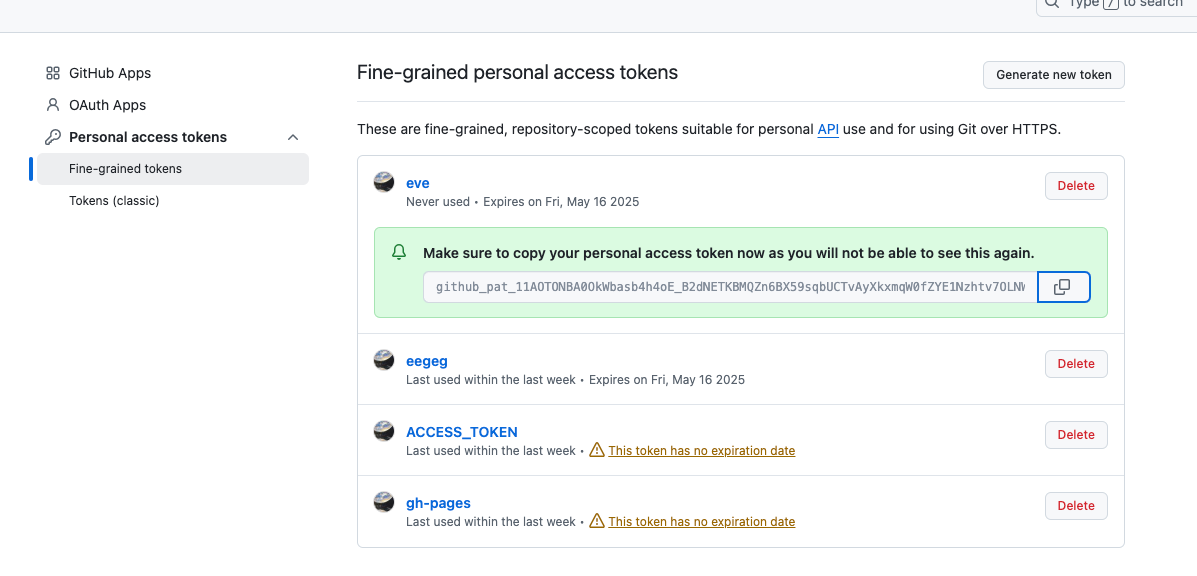The image size is (1197, 576).
Task: Delete the eegeg token
Action: tap(1076, 364)
